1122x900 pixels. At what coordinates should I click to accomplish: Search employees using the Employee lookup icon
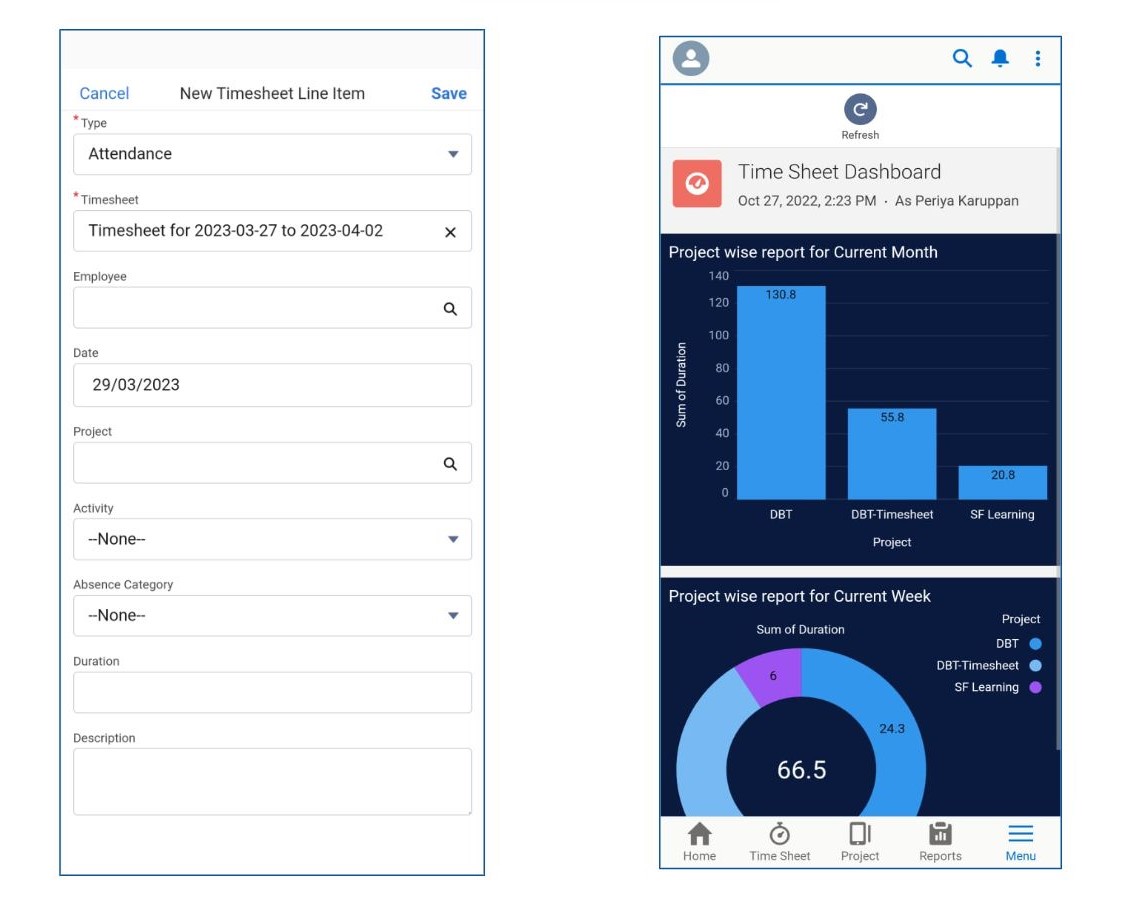point(450,309)
